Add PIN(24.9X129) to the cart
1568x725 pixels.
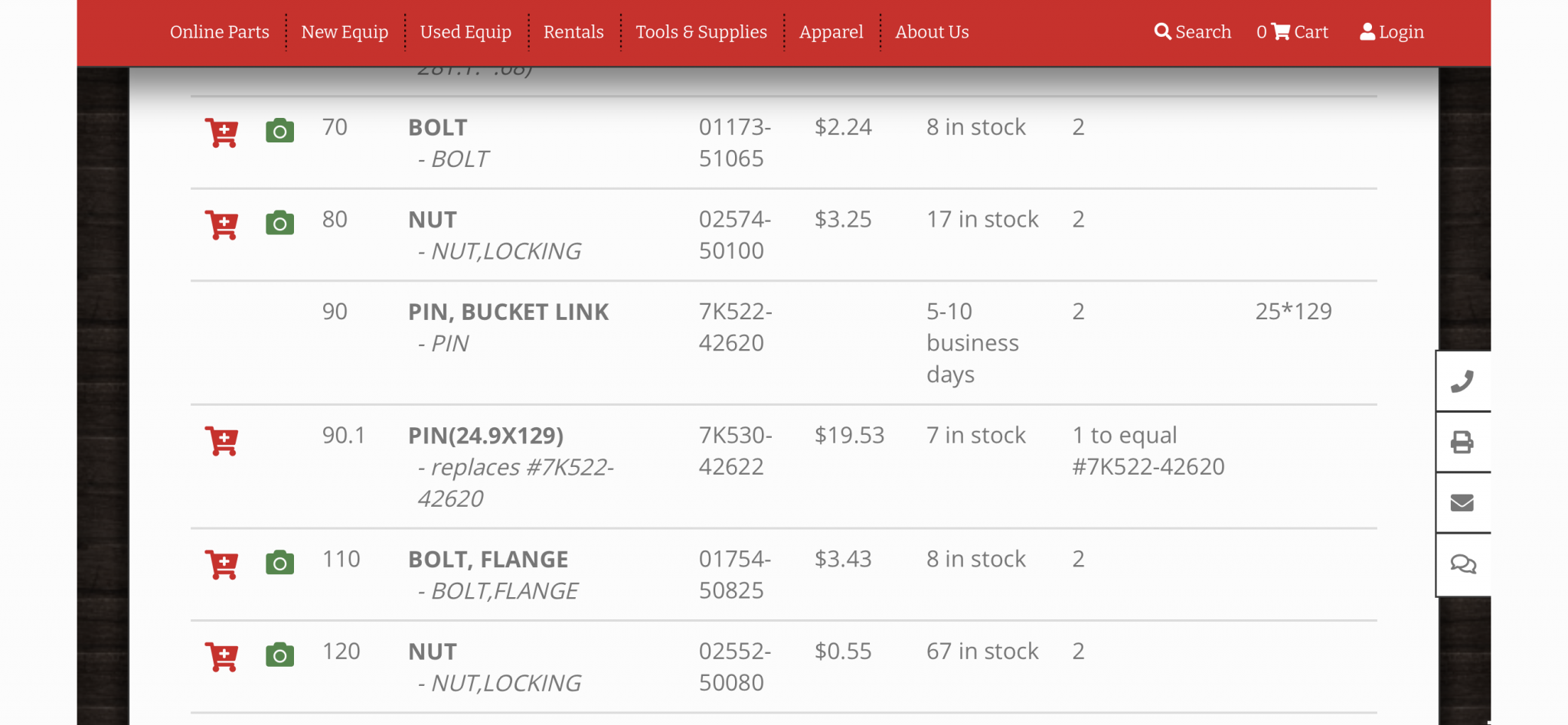222,441
